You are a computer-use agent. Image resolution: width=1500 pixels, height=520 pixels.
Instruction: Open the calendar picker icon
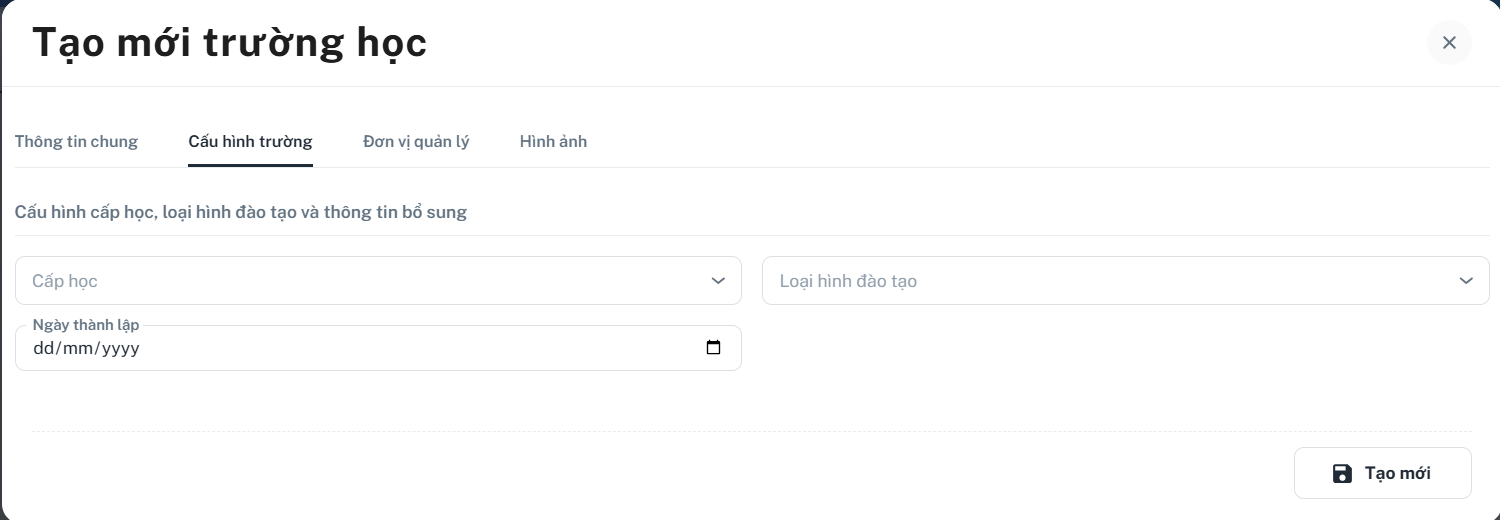713,348
